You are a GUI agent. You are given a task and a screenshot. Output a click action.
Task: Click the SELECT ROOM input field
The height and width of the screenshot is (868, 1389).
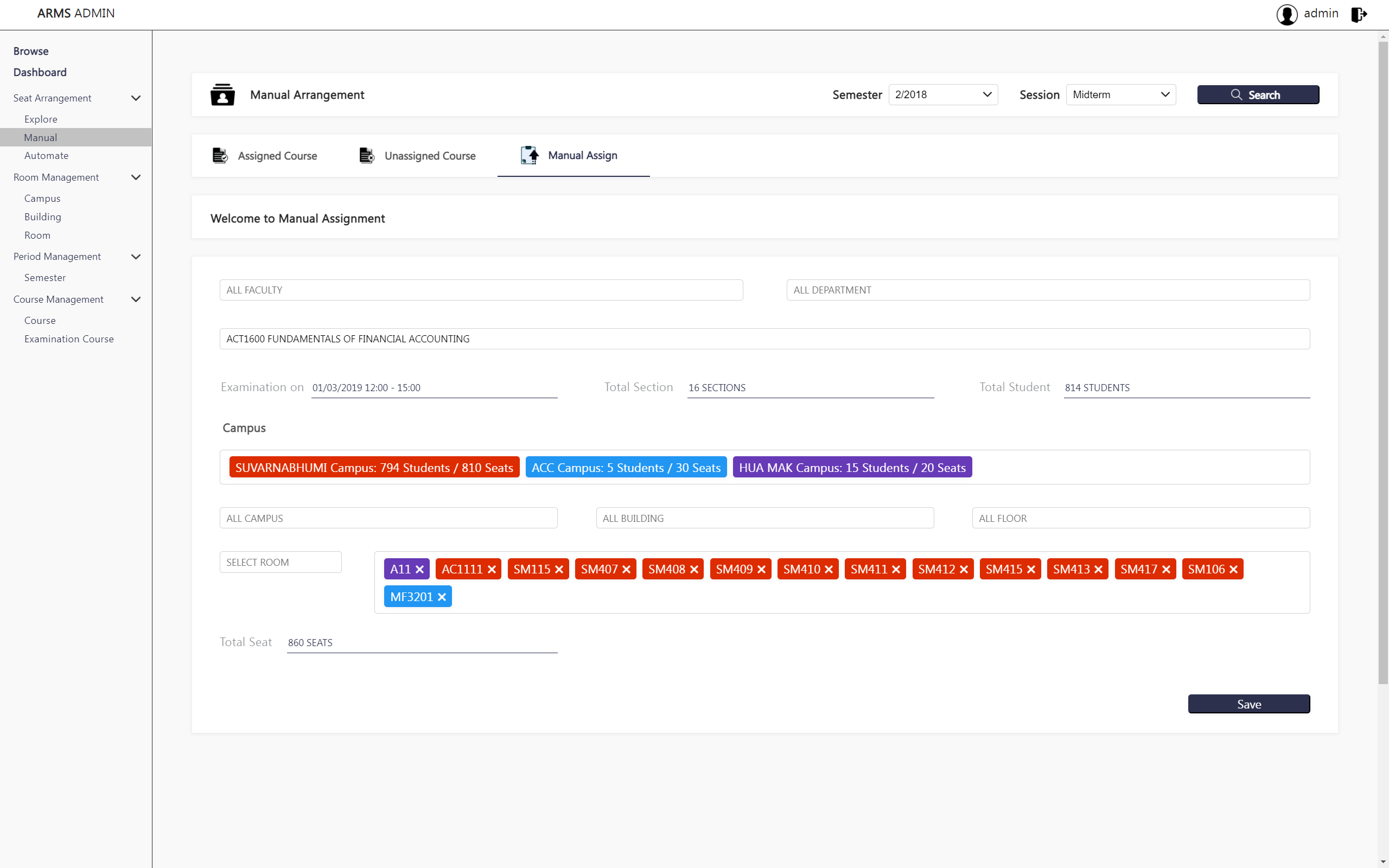[280, 562]
